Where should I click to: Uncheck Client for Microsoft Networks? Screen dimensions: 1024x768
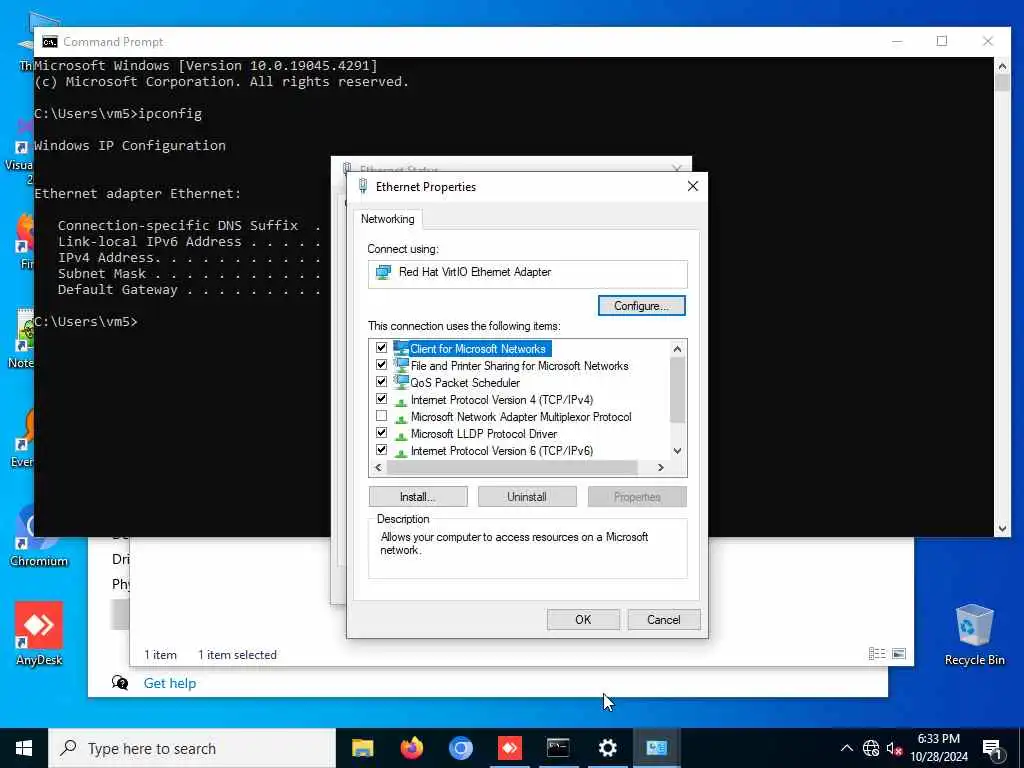[381, 348]
